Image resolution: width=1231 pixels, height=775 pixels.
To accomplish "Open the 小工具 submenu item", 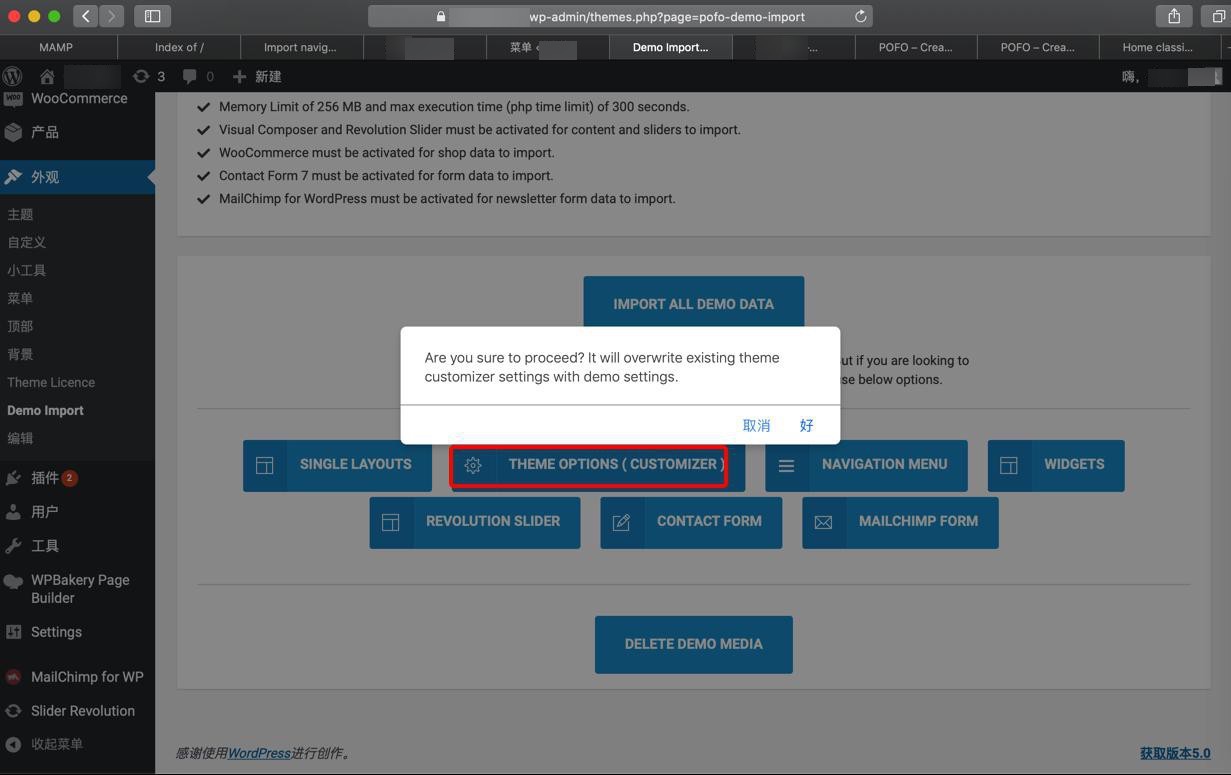I will [x=27, y=270].
